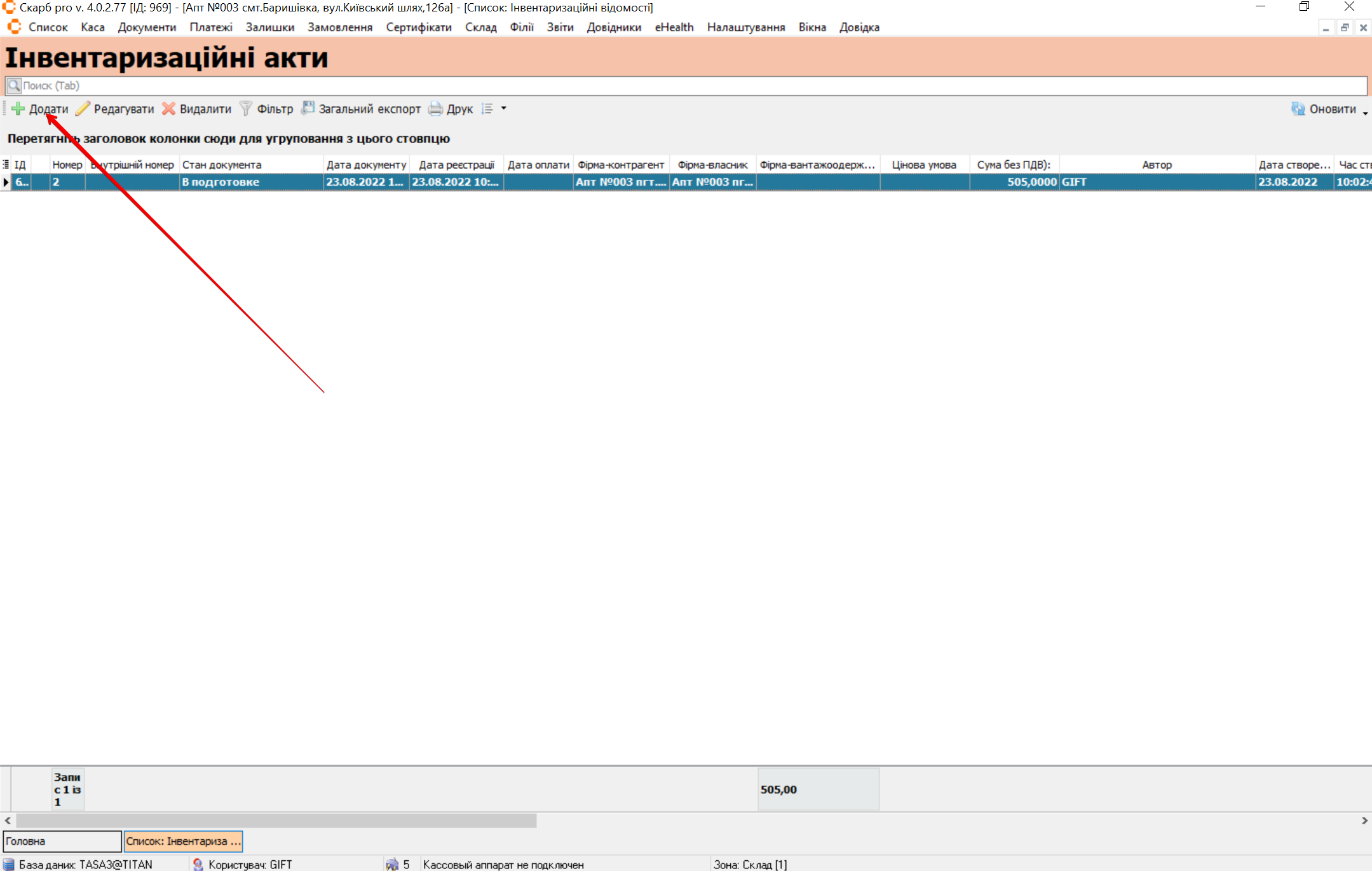Click the green plus Add icon
Screen dimensions: 1372x871
(x=18, y=109)
